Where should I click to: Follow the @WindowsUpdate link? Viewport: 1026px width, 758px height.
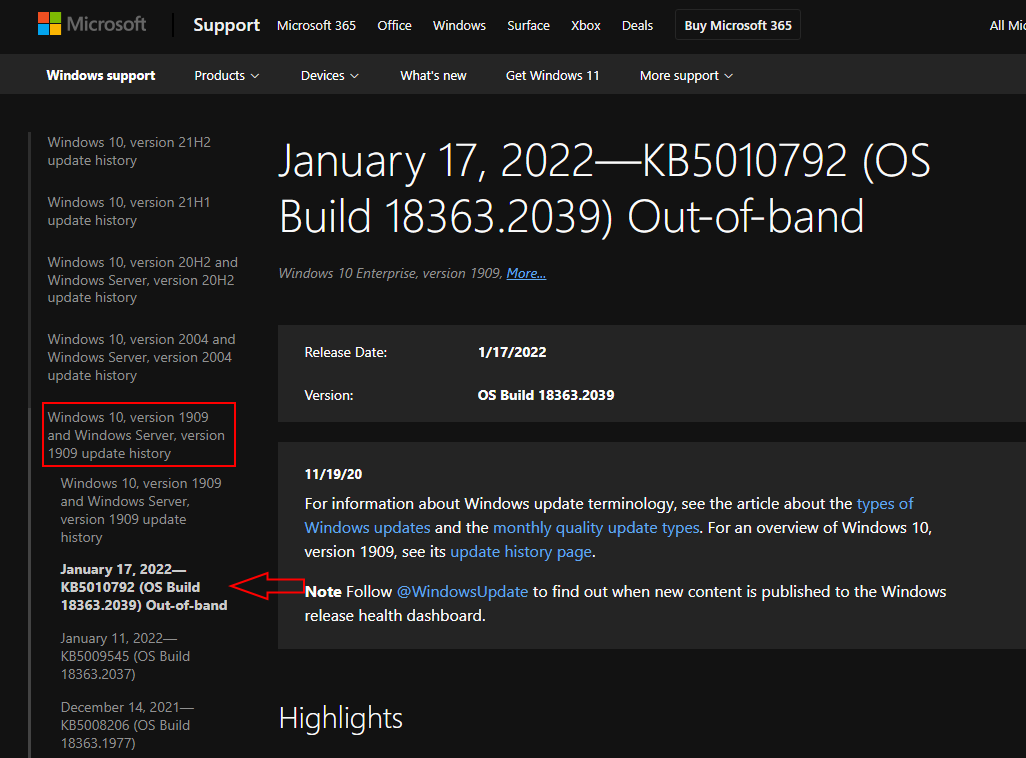click(x=462, y=591)
